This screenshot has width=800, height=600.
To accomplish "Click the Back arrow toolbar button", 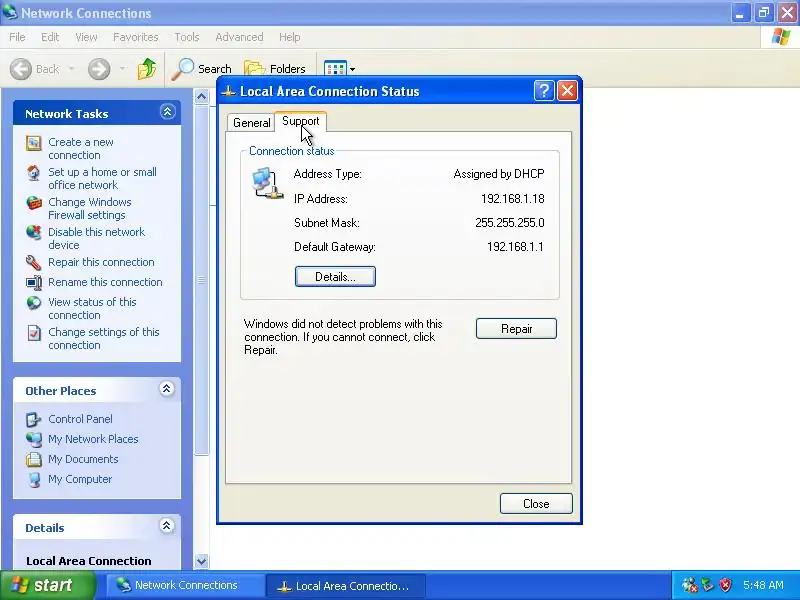I will tap(21, 69).
